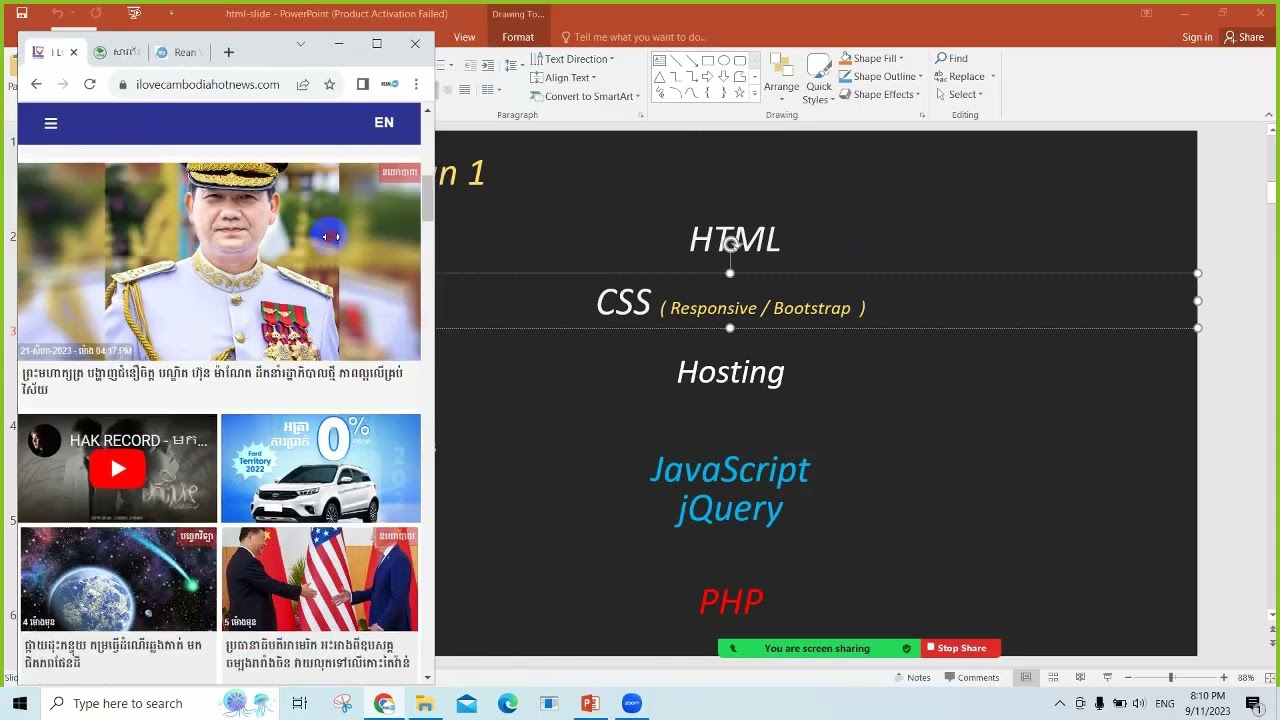
Task: Increase list indent level
Action: pyautogui.click(x=487, y=65)
